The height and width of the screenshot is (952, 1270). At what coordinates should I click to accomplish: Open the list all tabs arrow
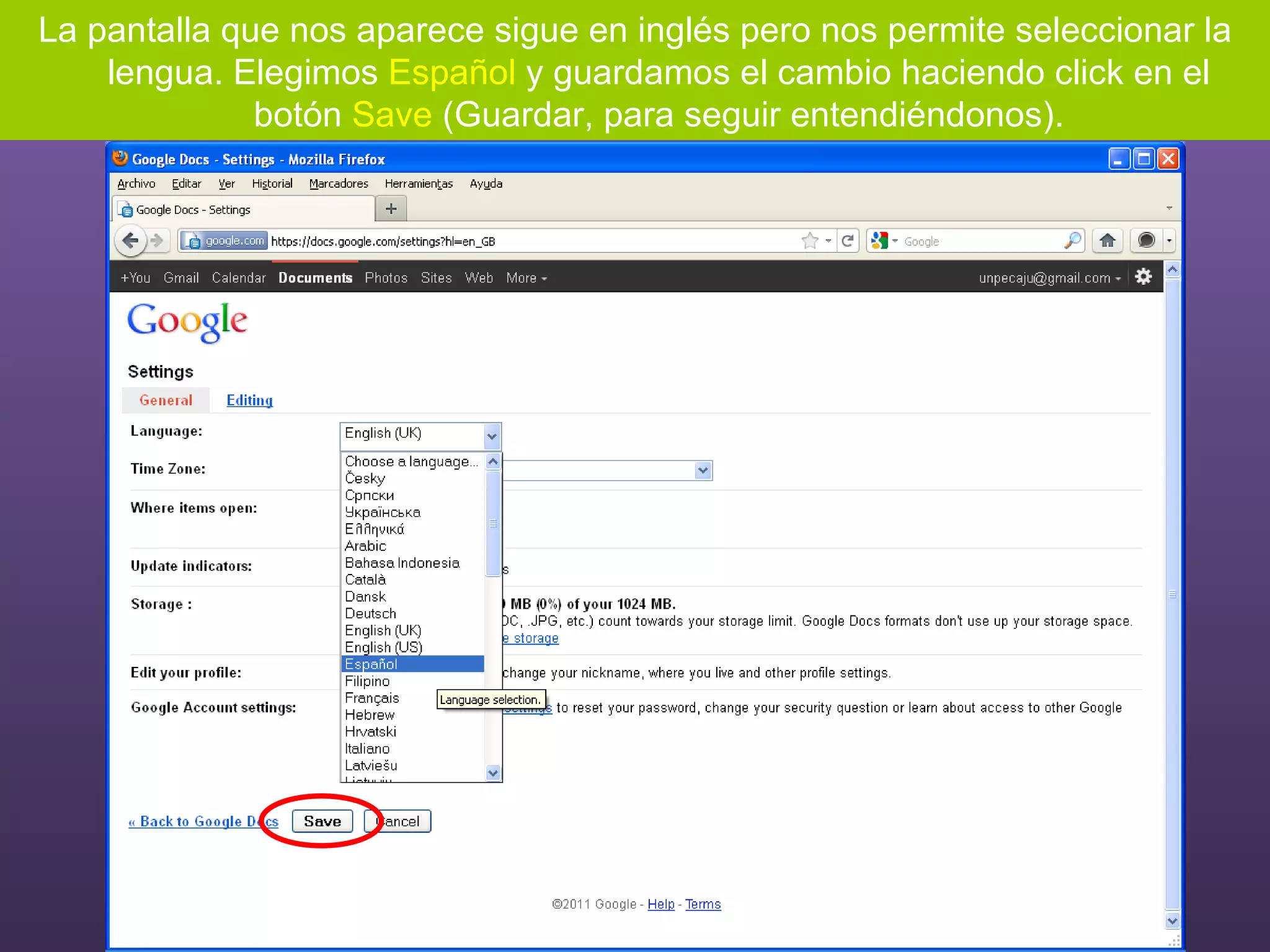1170,208
